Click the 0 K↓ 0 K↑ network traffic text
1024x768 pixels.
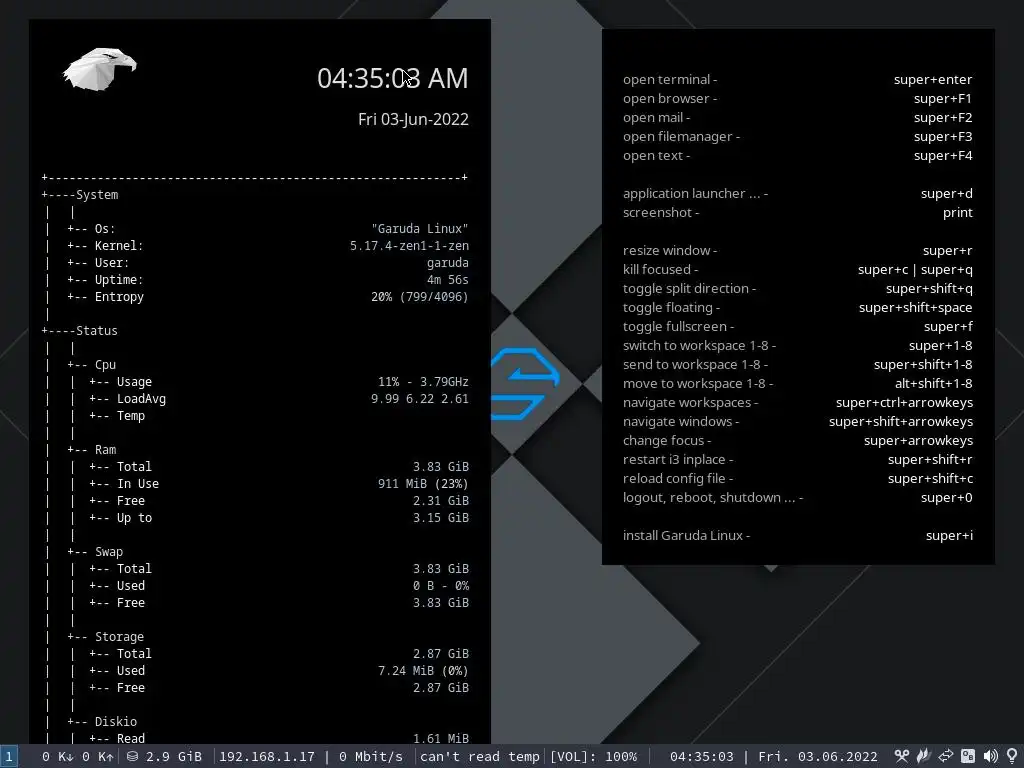tap(78, 756)
